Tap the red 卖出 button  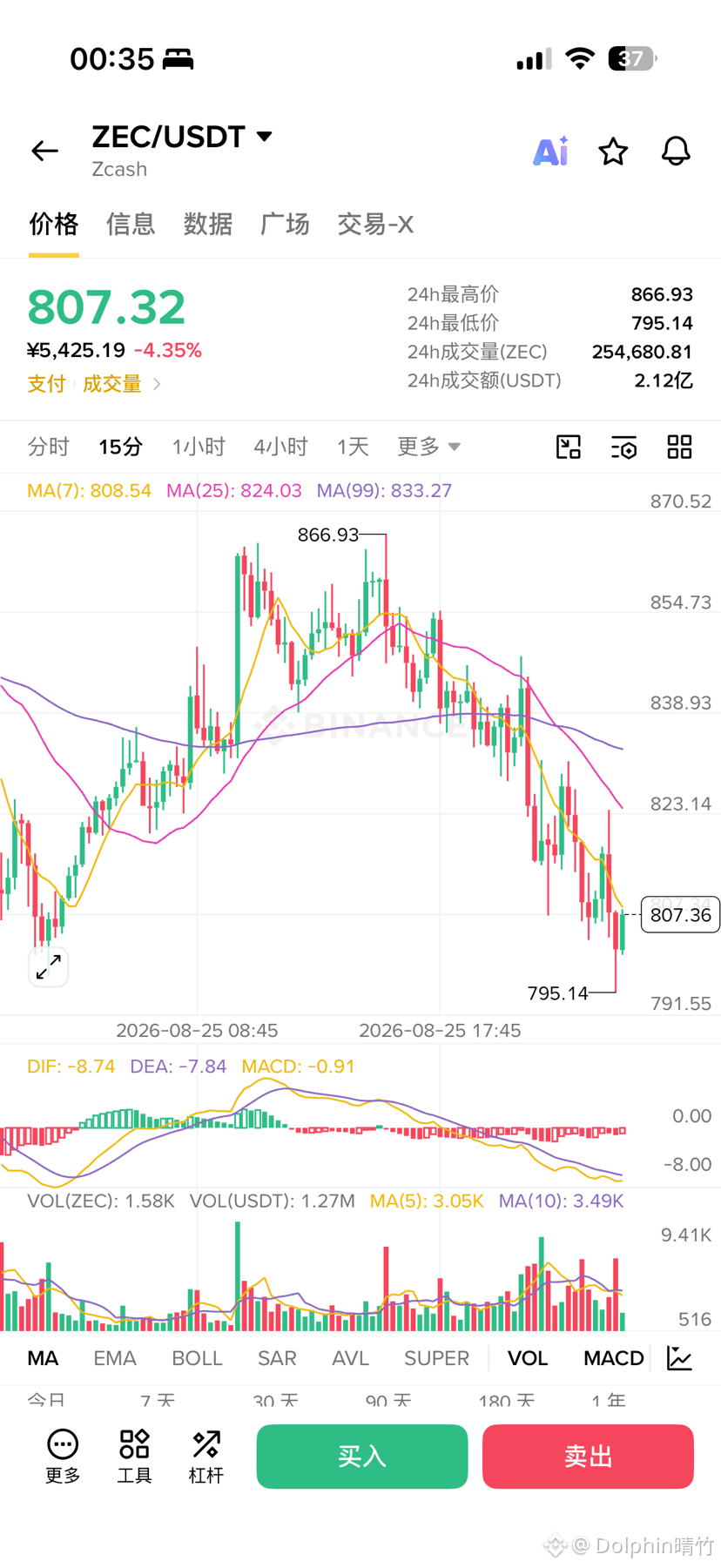588,1457
